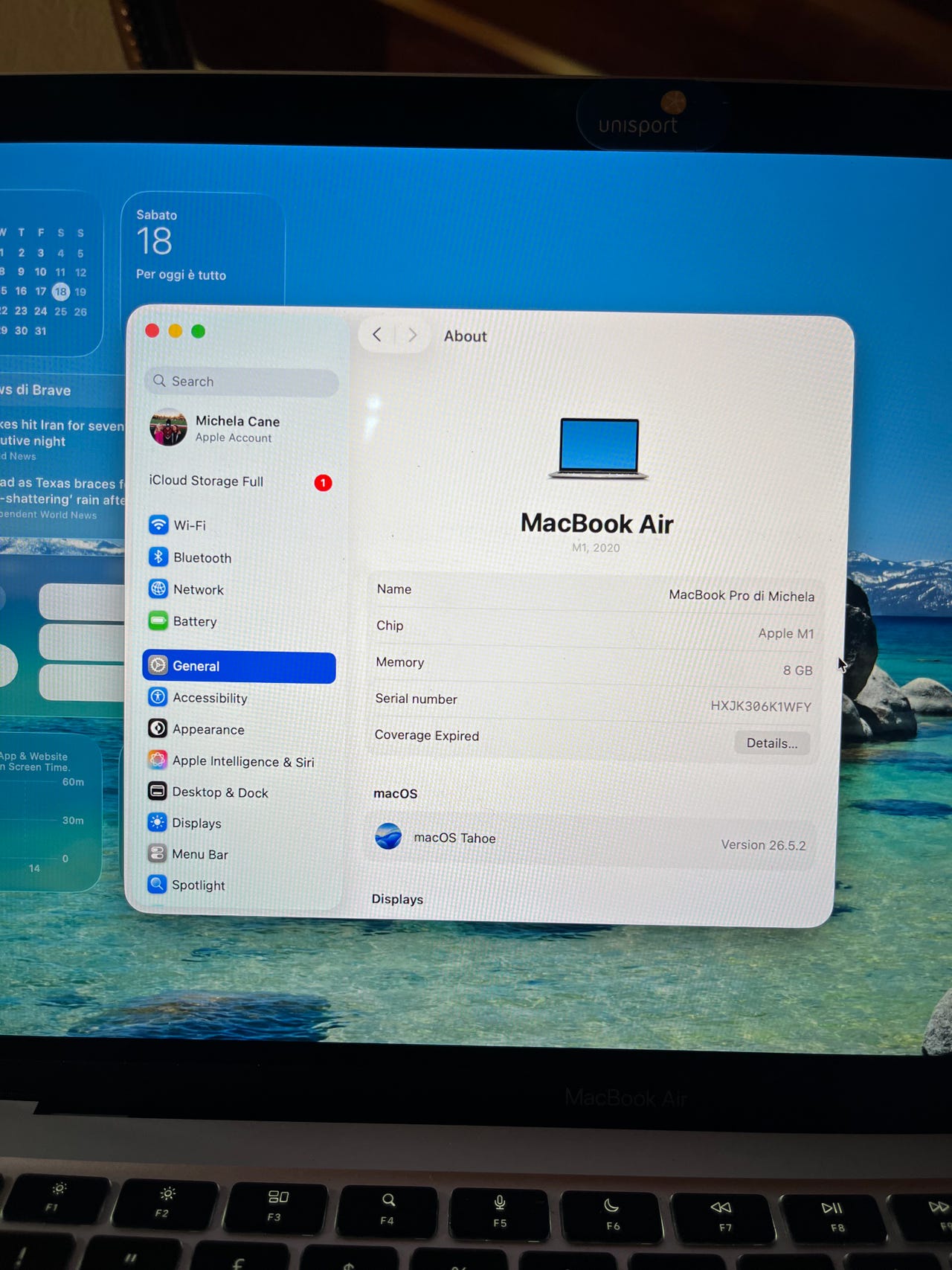Close the Settings window with red button

[152, 330]
